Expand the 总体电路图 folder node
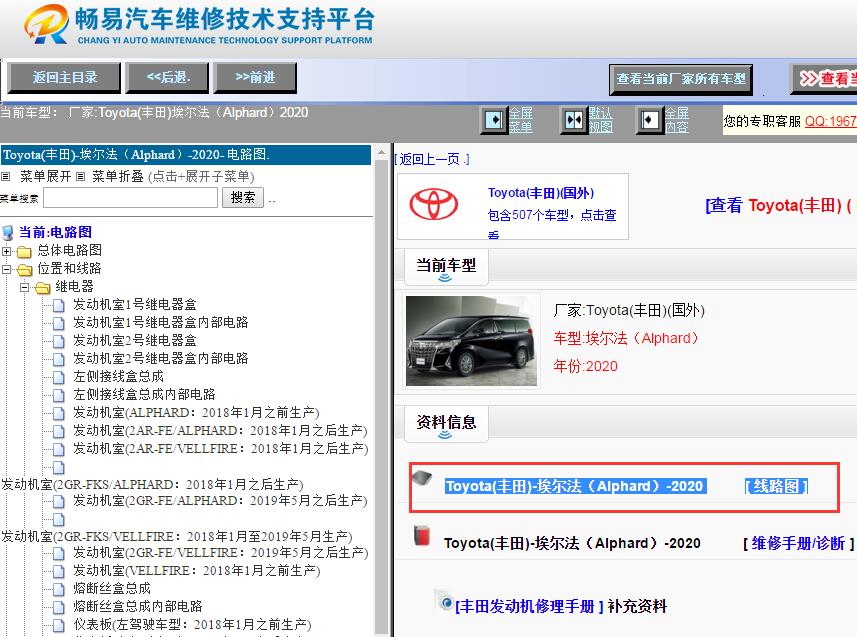This screenshot has height=637, width=857. pos(7,252)
